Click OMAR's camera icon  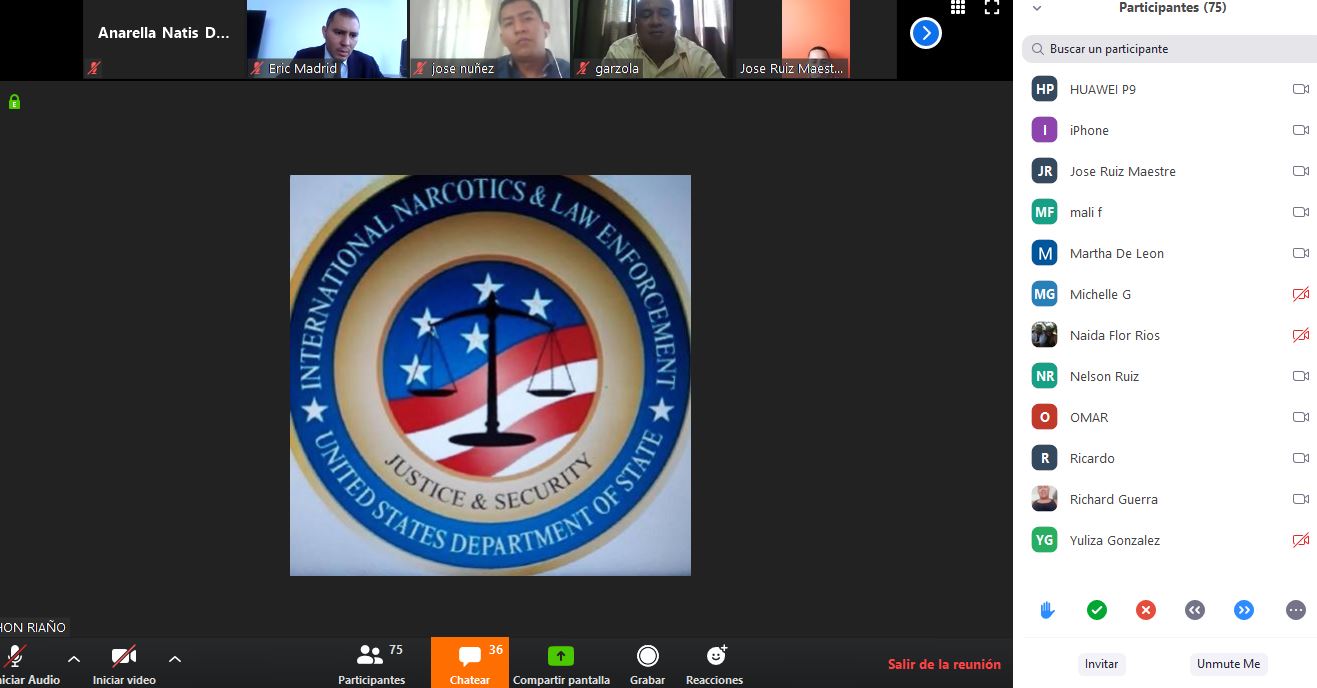(1301, 417)
